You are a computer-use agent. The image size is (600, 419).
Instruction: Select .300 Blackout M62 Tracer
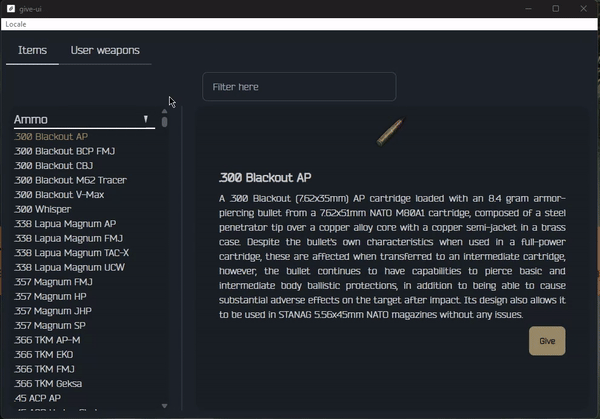pyautogui.click(x=70, y=180)
